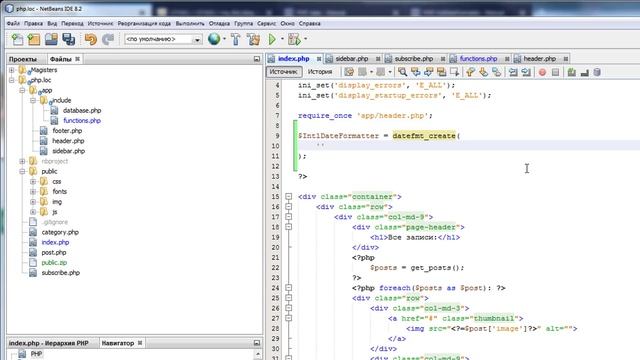Switch to the functions.php editor tab

coord(478,59)
